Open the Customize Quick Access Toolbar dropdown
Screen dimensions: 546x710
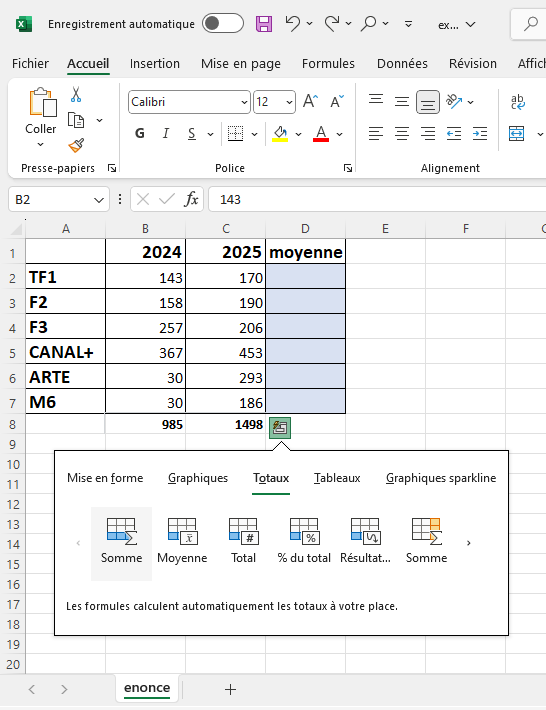(x=408, y=24)
